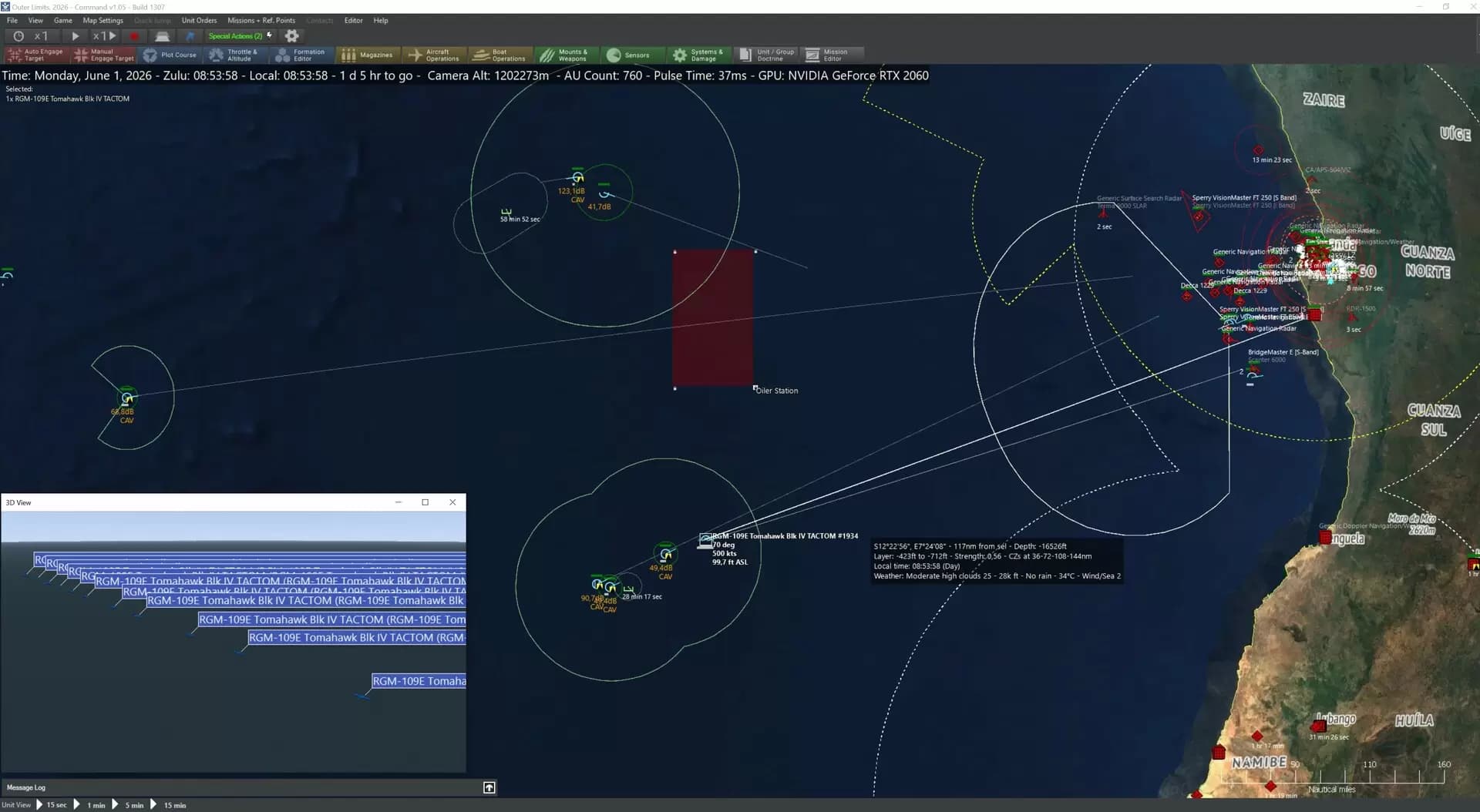Activate the Plot Course tool
Screen dimensions: 1480x812
170,55
